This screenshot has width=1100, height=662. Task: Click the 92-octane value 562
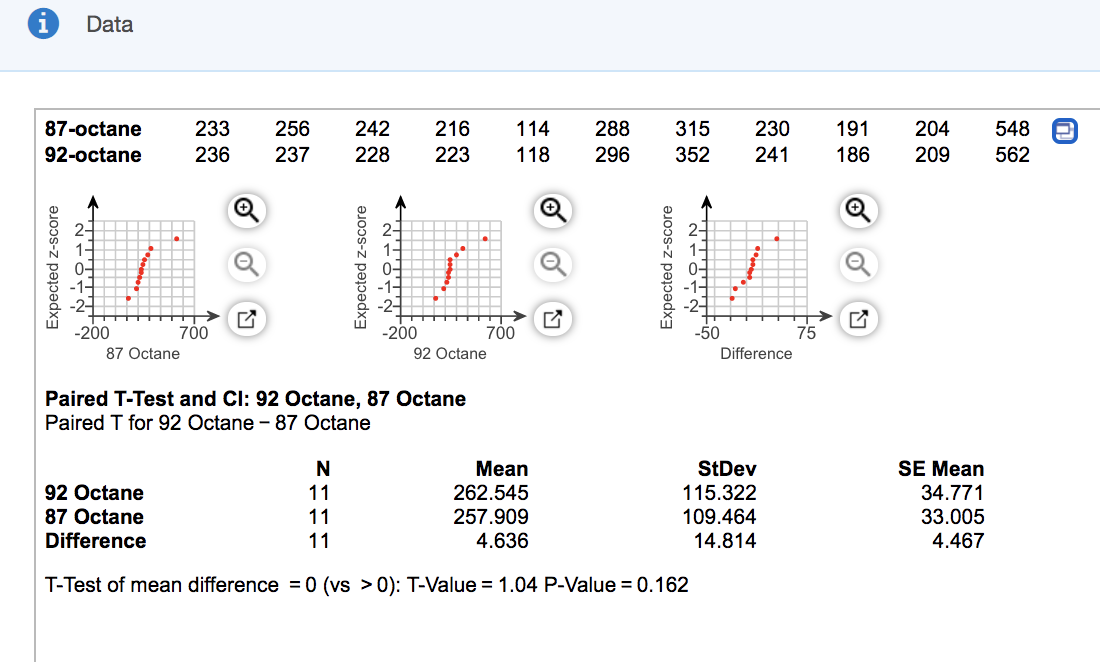coord(1012,155)
